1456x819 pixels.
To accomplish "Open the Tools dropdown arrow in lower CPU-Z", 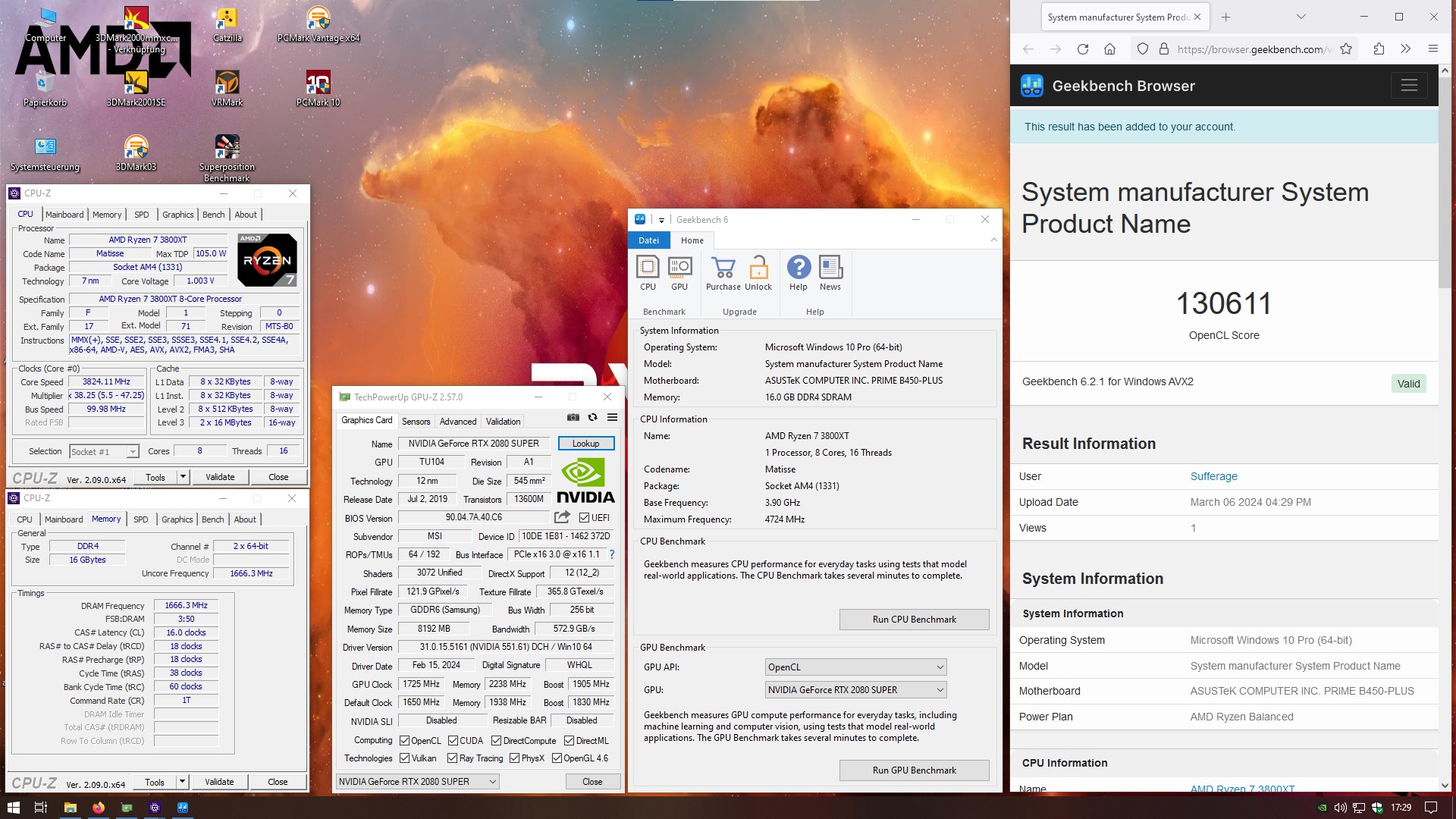I will [182, 782].
